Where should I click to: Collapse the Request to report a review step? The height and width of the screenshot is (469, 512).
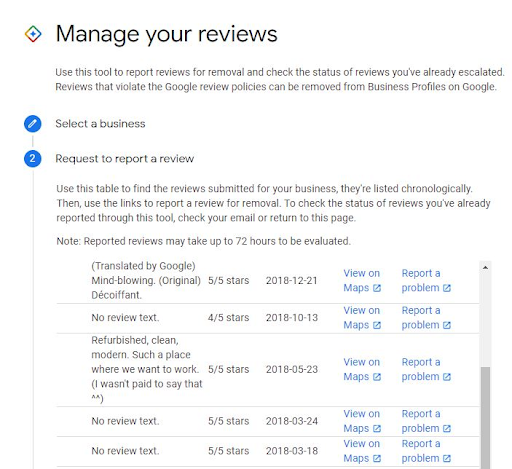click(124, 159)
